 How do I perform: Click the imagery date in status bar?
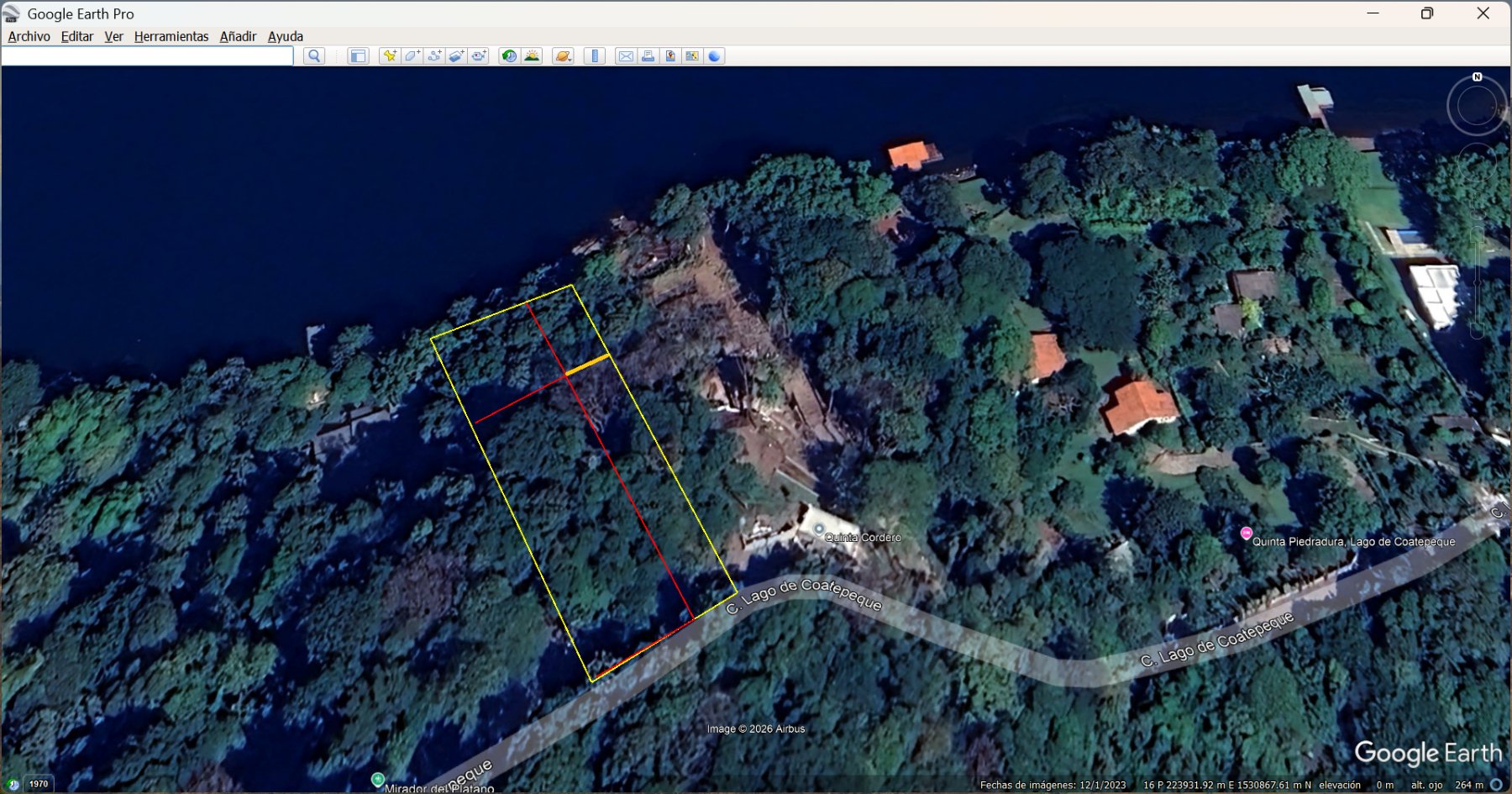(1053, 785)
